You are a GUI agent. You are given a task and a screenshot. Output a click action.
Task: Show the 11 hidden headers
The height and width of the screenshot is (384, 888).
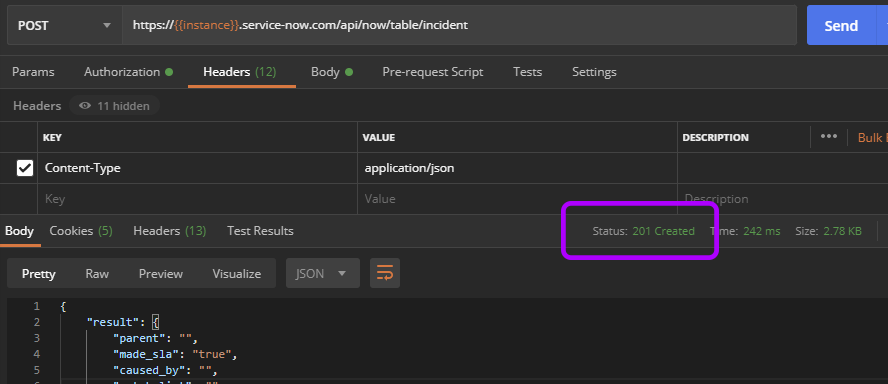click(114, 106)
